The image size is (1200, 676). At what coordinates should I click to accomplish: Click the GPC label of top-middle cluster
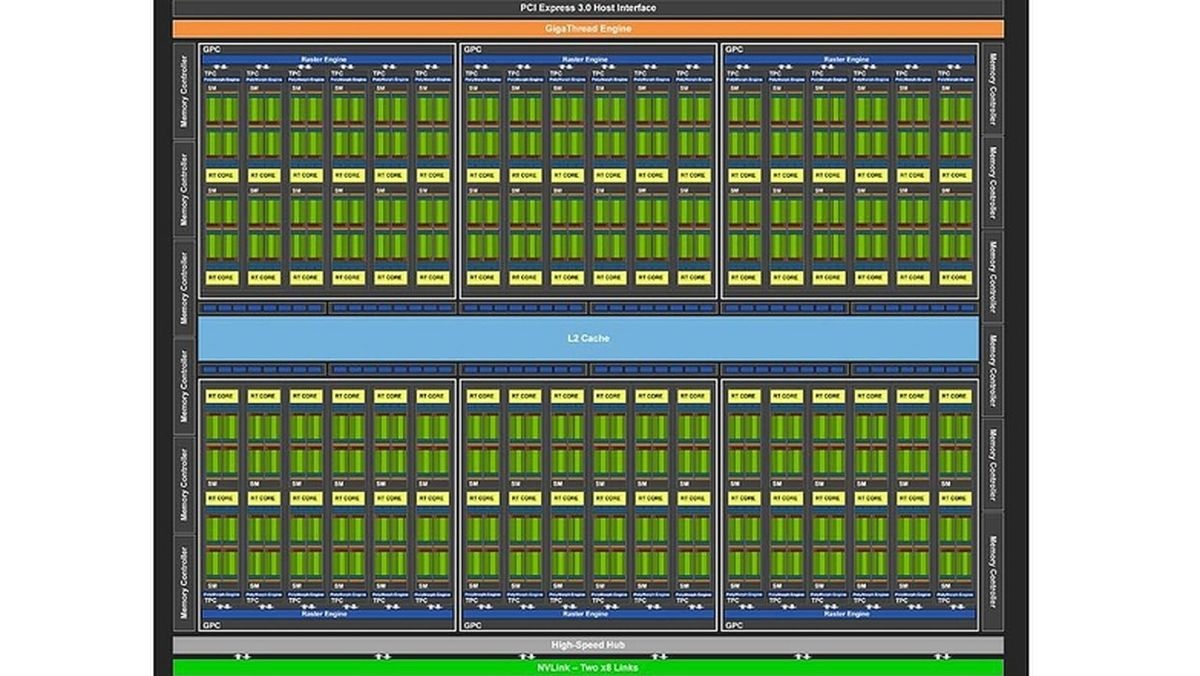473,49
